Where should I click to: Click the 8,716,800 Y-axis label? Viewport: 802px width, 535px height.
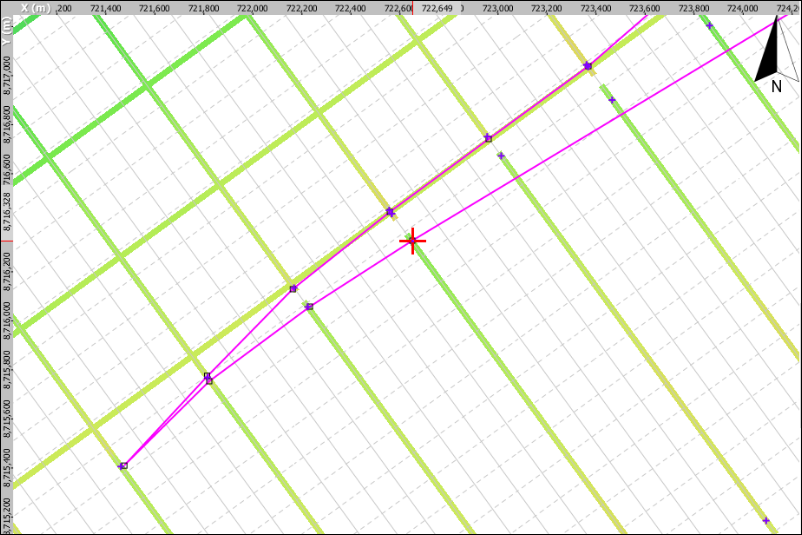click(x=7, y=125)
